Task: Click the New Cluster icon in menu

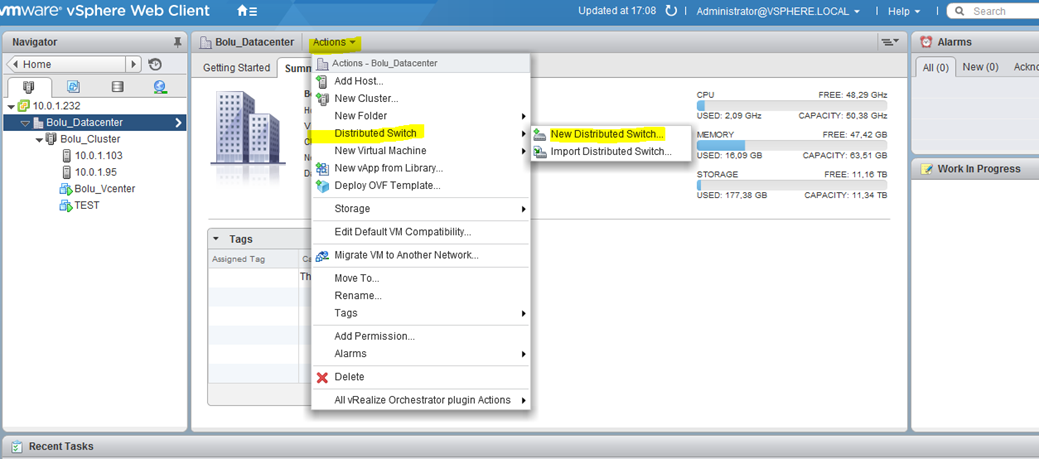Action: [323, 99]
